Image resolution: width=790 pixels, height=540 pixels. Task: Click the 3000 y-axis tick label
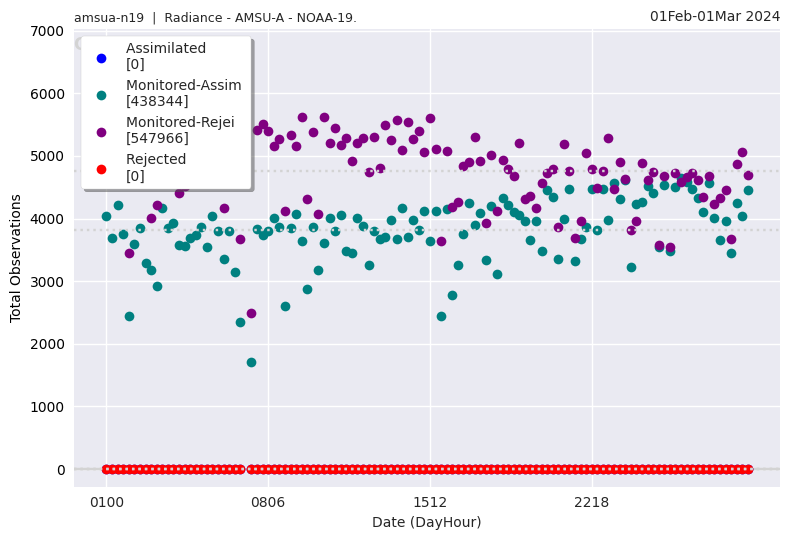47,282
